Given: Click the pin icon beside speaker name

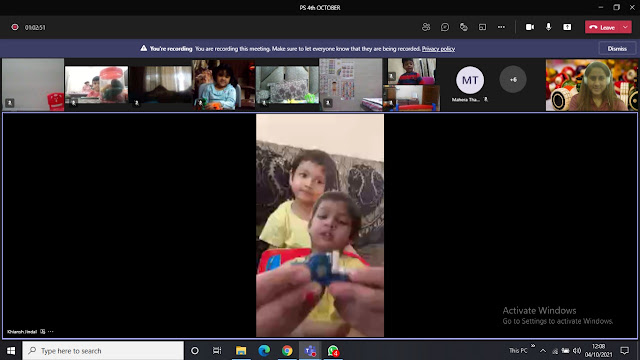Looking at the screenshot, I should 42,331.
